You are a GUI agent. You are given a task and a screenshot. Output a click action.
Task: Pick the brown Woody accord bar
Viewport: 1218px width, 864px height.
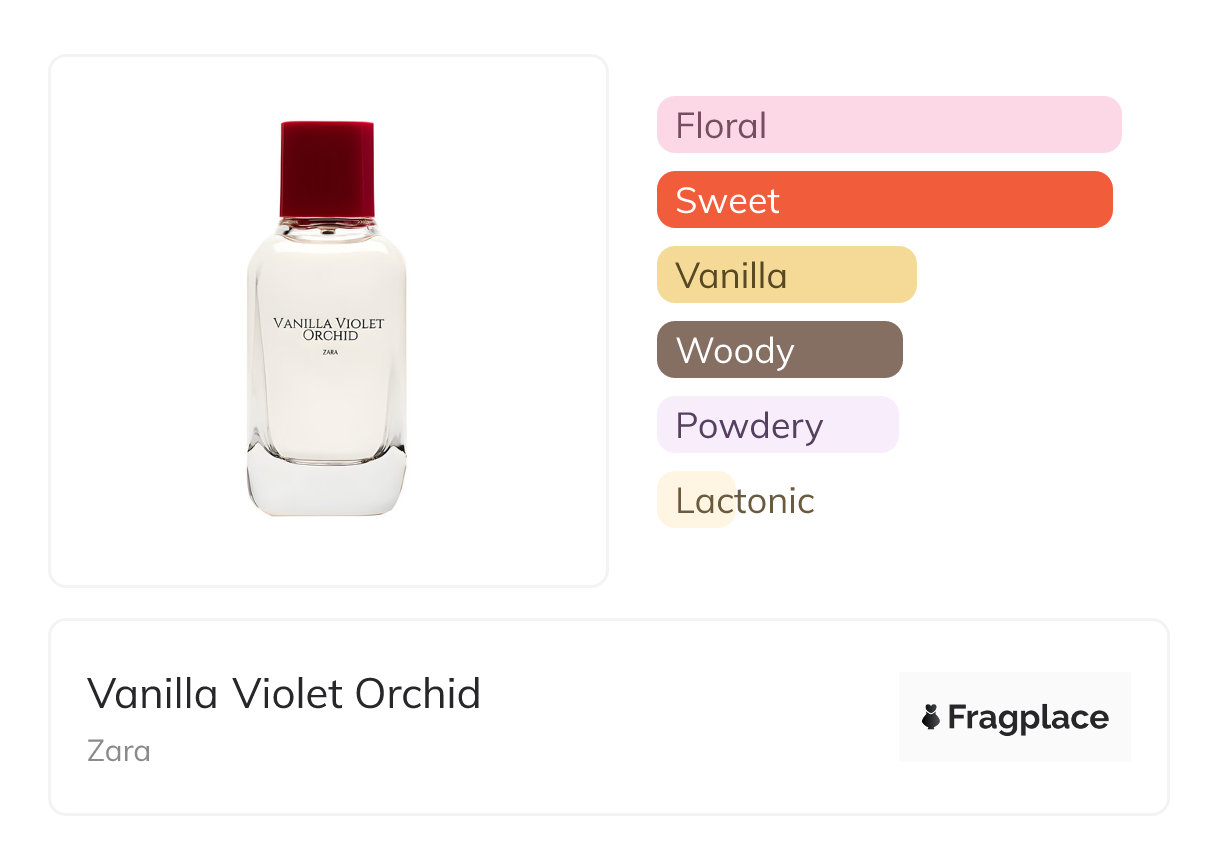[x=779, y=350]
